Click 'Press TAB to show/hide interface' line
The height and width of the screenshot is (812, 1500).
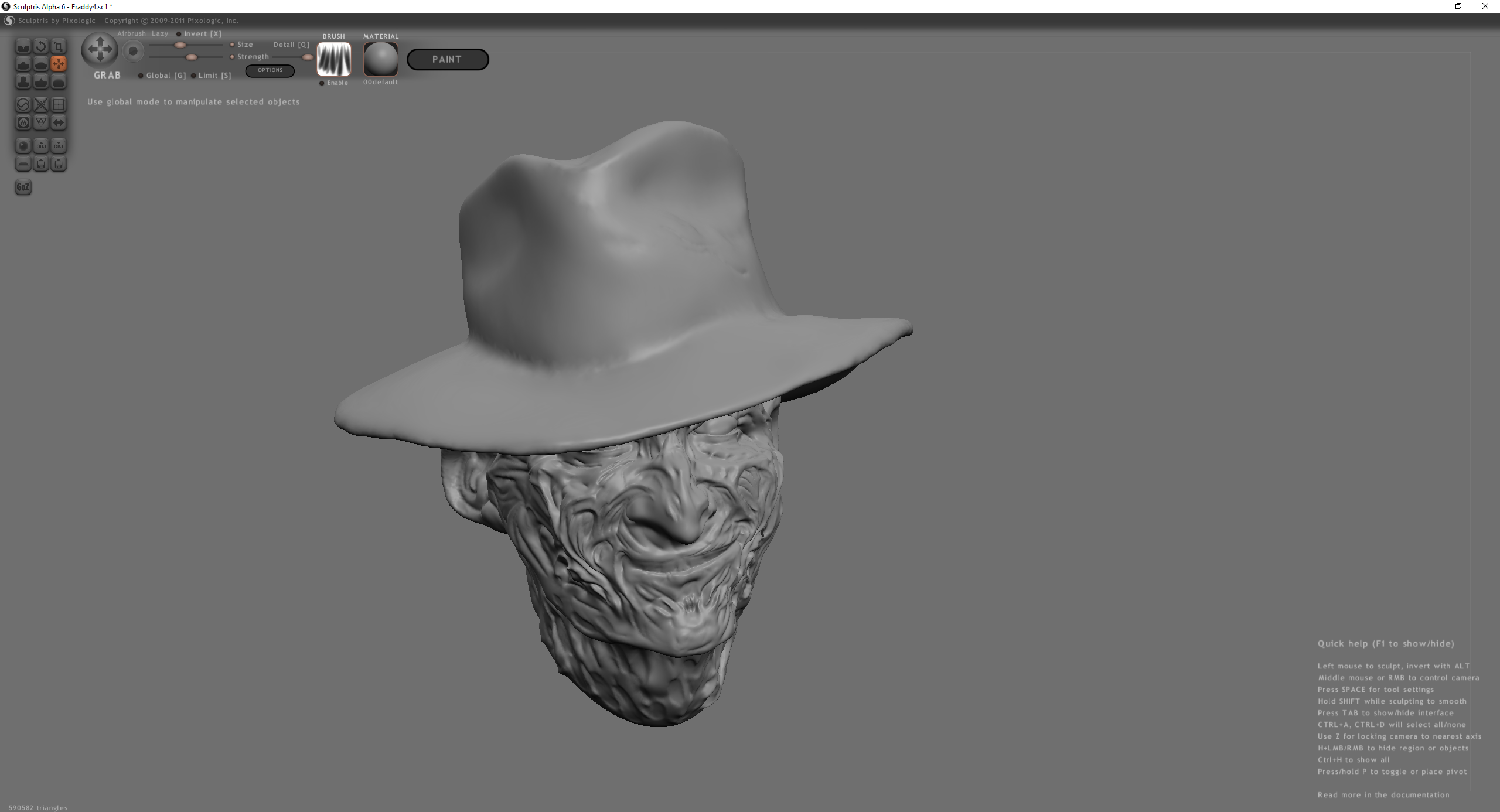(1386, 713)
